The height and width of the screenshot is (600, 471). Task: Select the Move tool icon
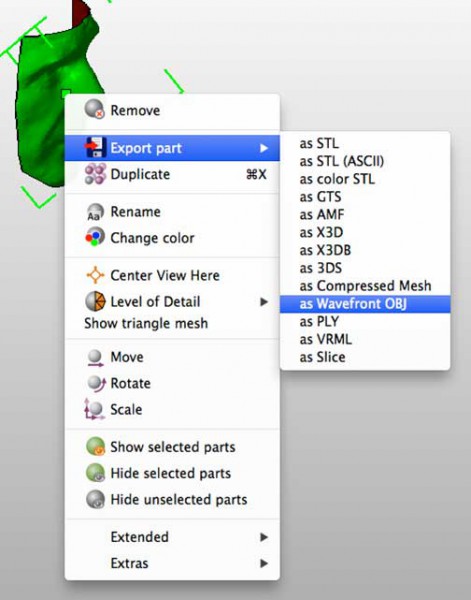pos(95,358)
